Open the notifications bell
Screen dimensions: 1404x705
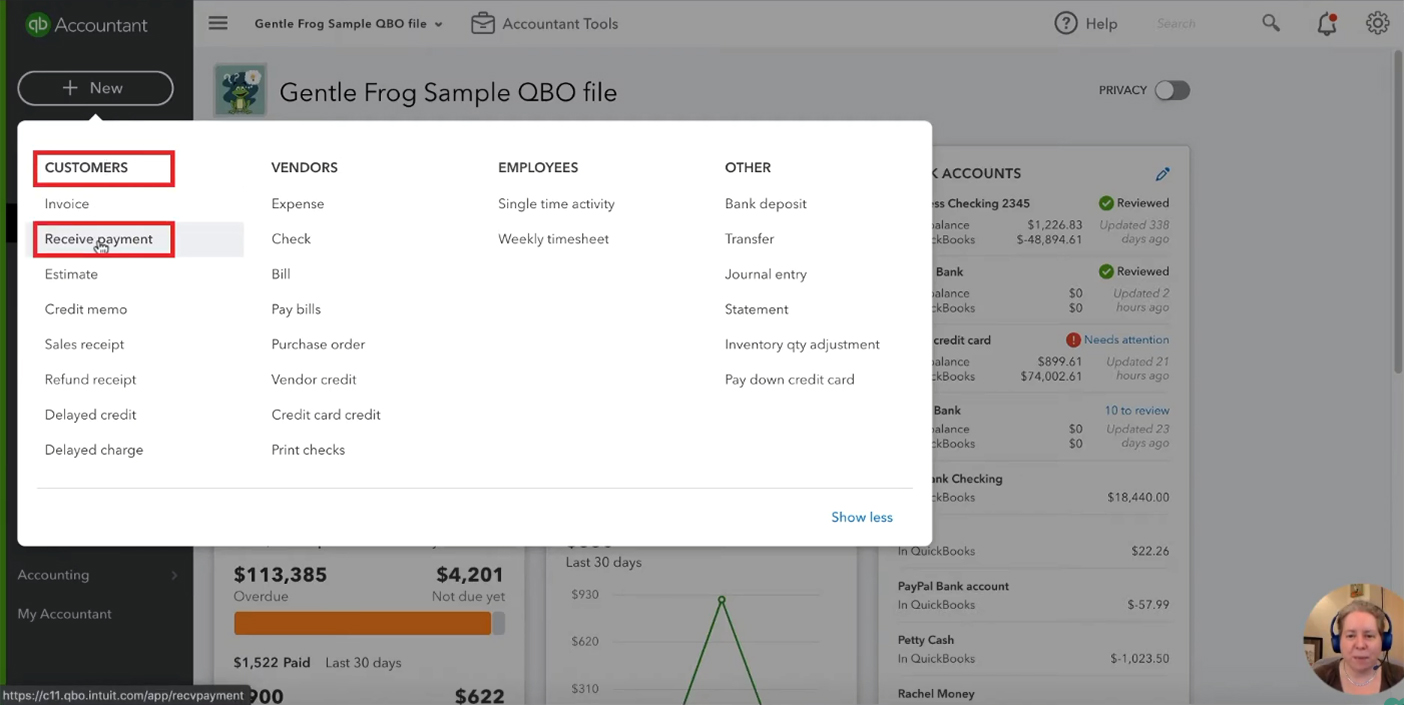click(x=1327, y=23)
